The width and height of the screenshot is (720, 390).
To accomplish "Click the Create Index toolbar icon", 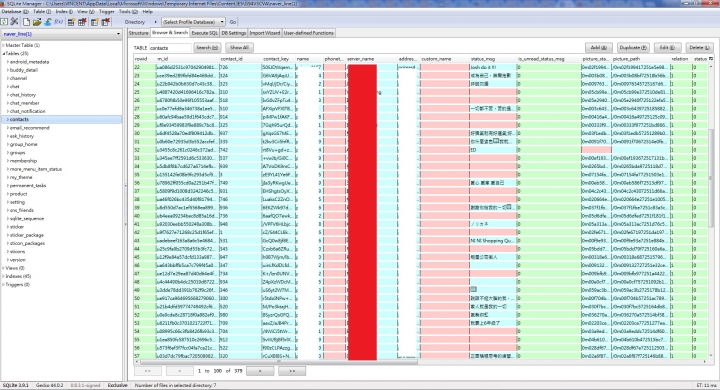I will 95,22.
